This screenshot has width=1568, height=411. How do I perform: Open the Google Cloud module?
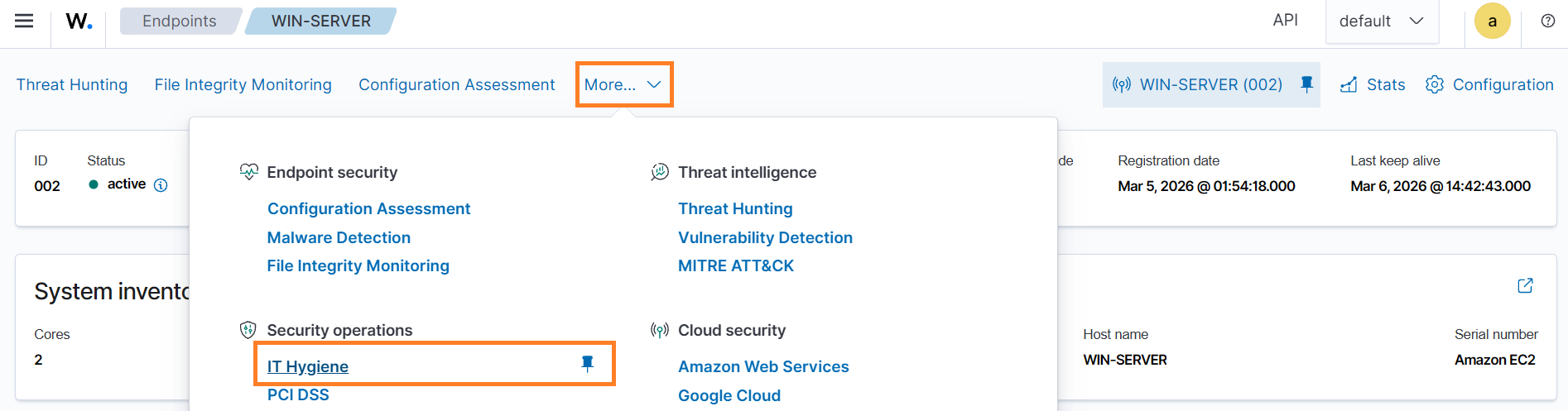pos(729,395)
